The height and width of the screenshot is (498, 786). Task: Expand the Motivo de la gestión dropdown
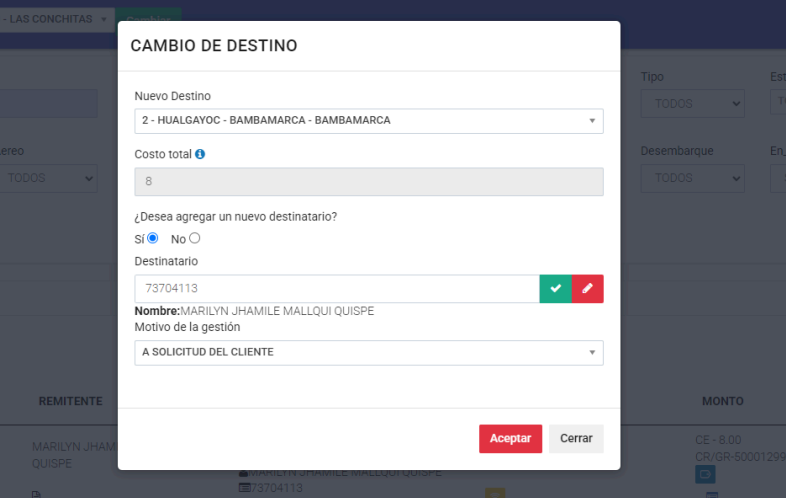coord(369,353)
